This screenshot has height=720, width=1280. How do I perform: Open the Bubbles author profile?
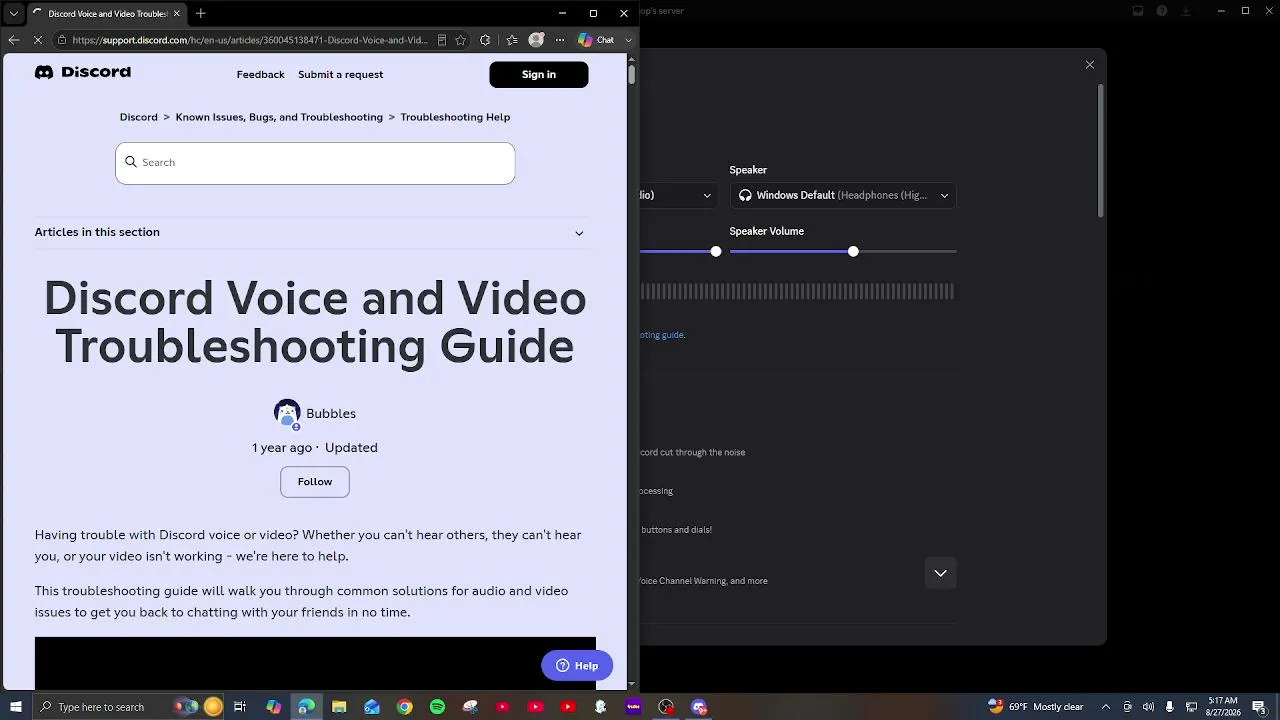click(331, 413)
